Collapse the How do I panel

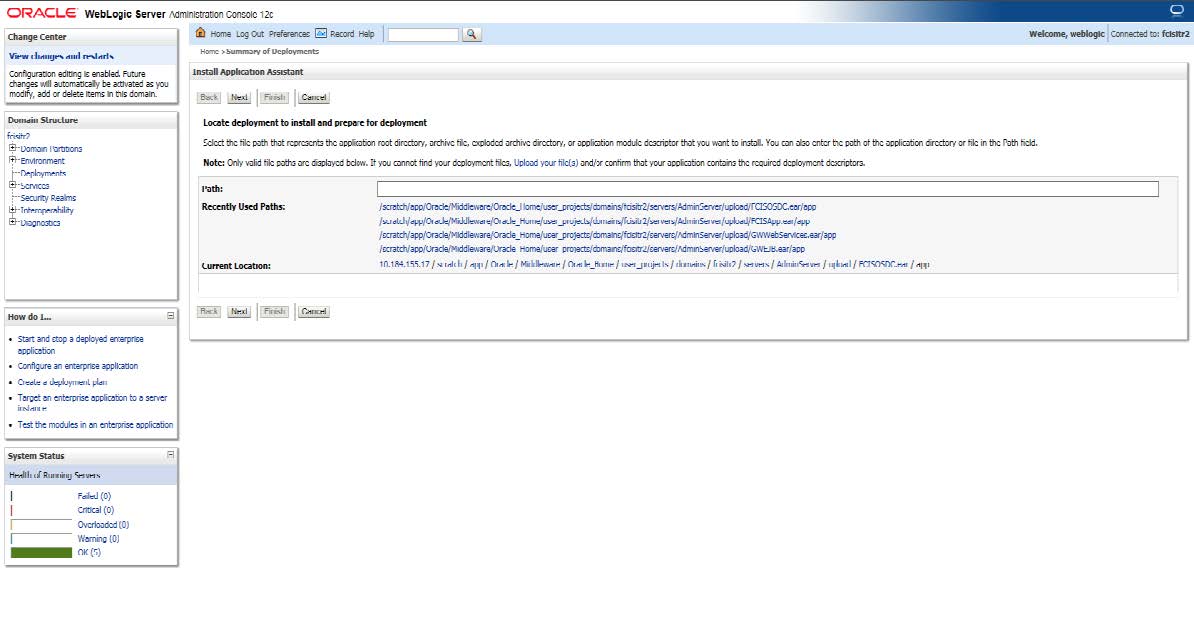[x=171, y=315]
